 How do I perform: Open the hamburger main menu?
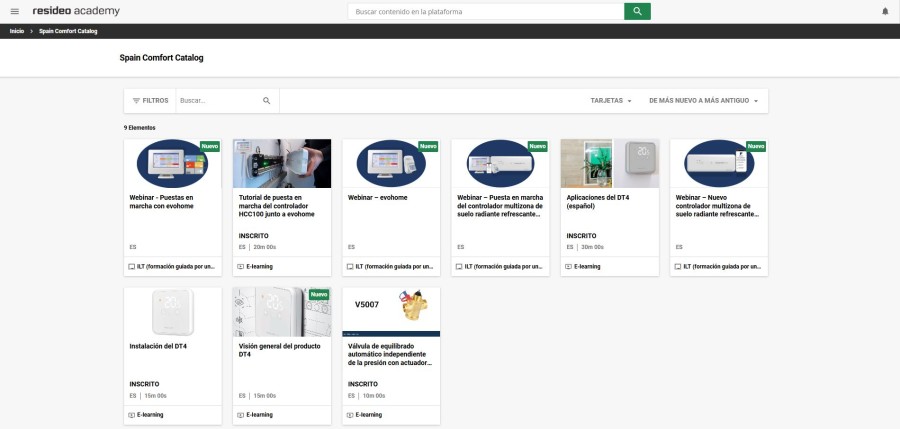(15, 11)
